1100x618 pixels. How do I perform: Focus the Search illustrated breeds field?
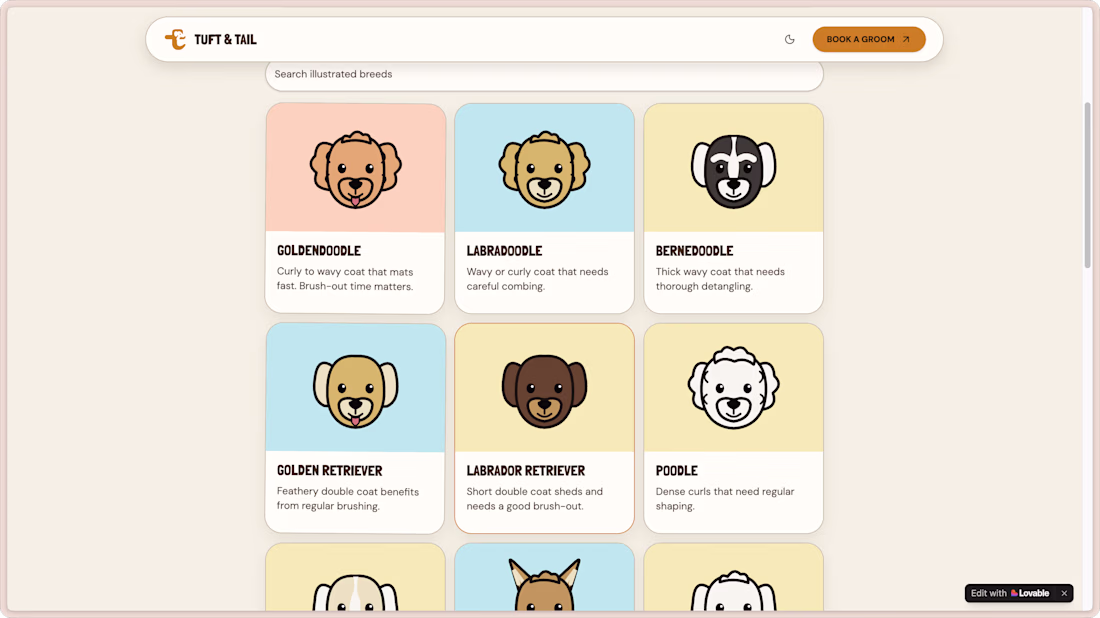pos(544,74)
